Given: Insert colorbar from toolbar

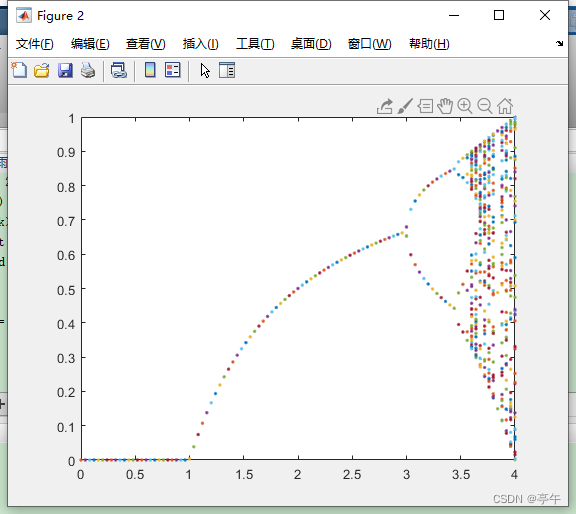Looking at the screenshot, I should coord(150,70).
